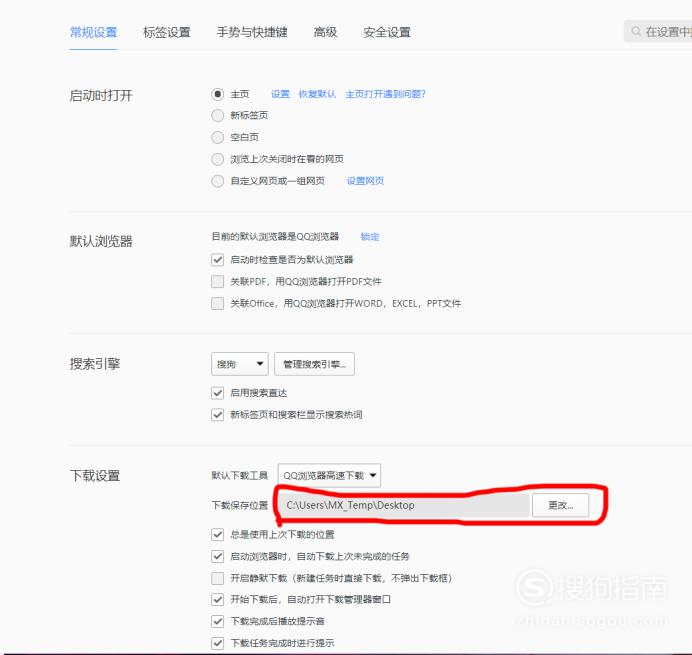Click the download path field C:\Users\MX_Temp\Desktop
This screenshot has height=655, width=692.
403,505
